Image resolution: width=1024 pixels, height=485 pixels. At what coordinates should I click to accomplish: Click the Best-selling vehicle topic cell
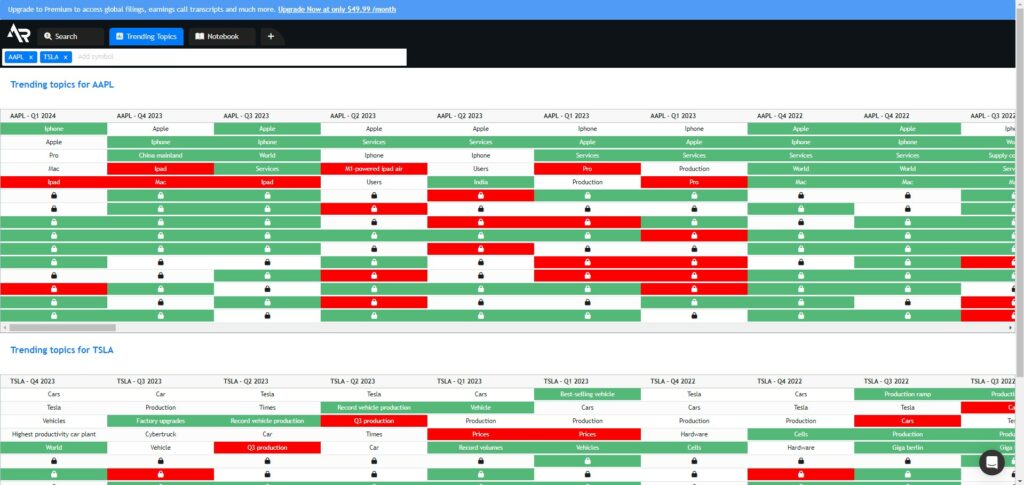(587, 394)
